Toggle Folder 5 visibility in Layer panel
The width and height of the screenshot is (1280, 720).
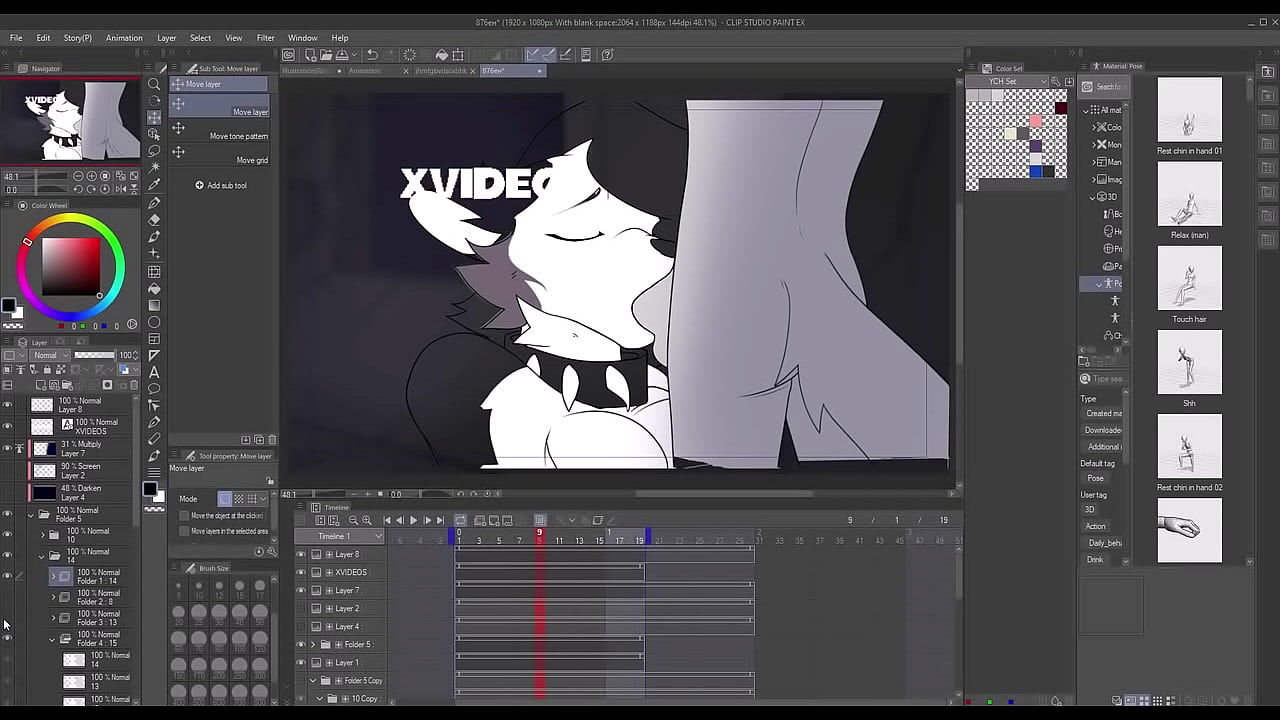[x=7, y=514]
